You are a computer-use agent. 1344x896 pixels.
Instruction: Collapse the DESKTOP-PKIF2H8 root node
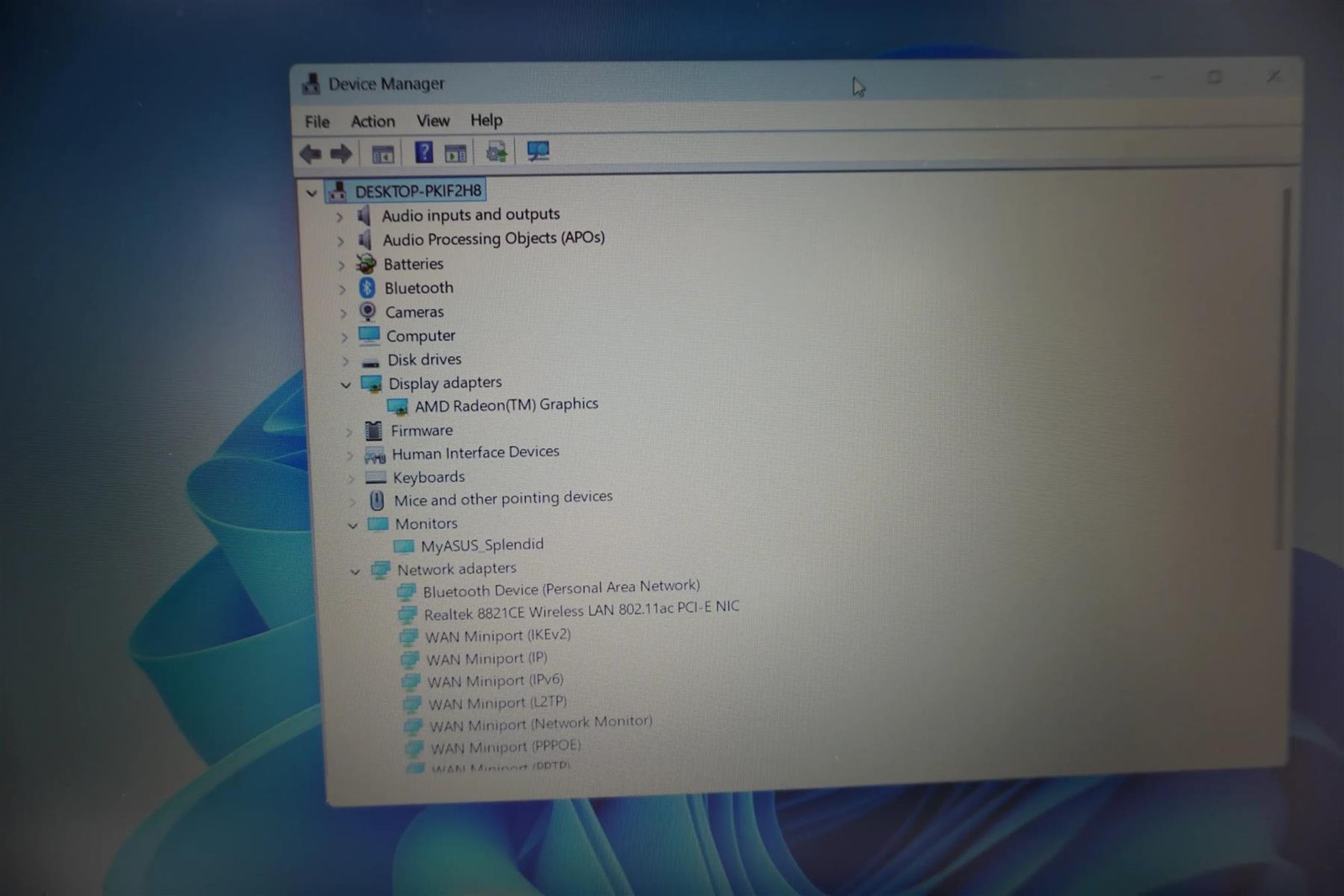(x=312, y=193)
